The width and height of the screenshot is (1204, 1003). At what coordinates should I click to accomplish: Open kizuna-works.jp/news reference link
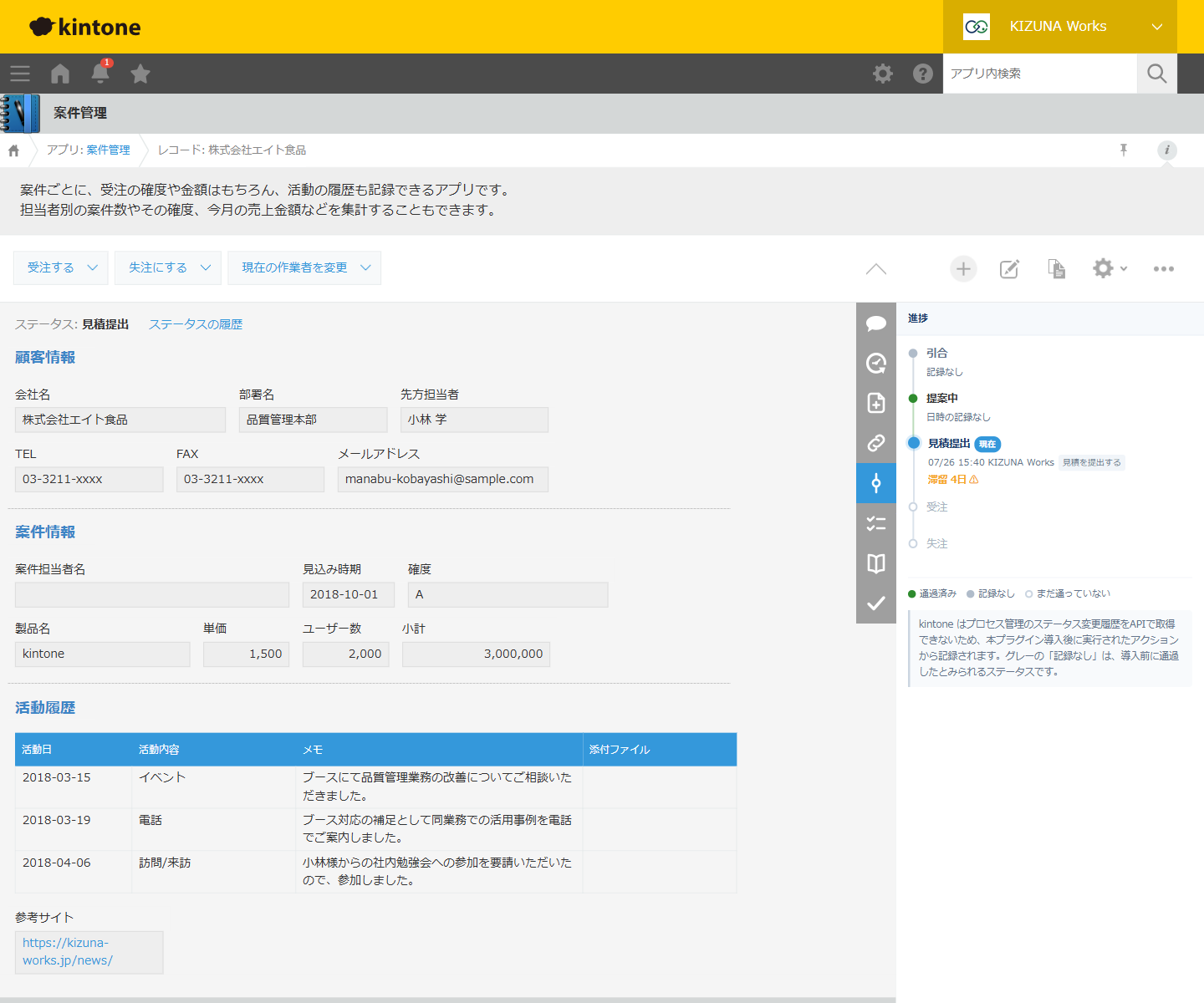click(x=68, y=951)
